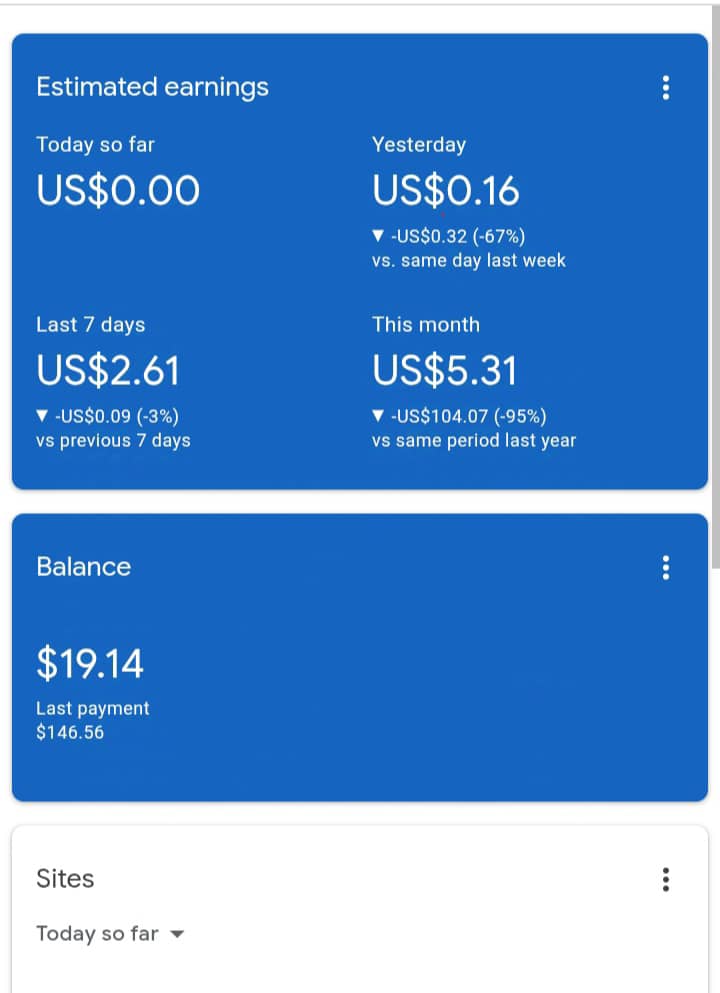Click the Last payment $146.56 amount

(x=70, y=733)
